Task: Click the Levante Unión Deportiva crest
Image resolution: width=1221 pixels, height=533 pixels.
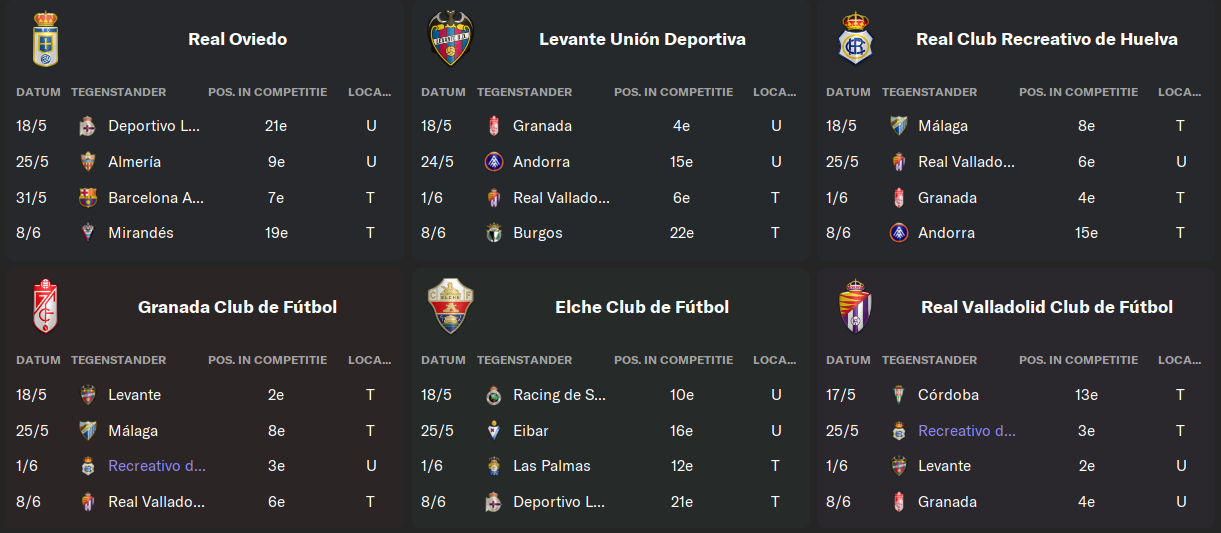Action: [x=450, y=39]
